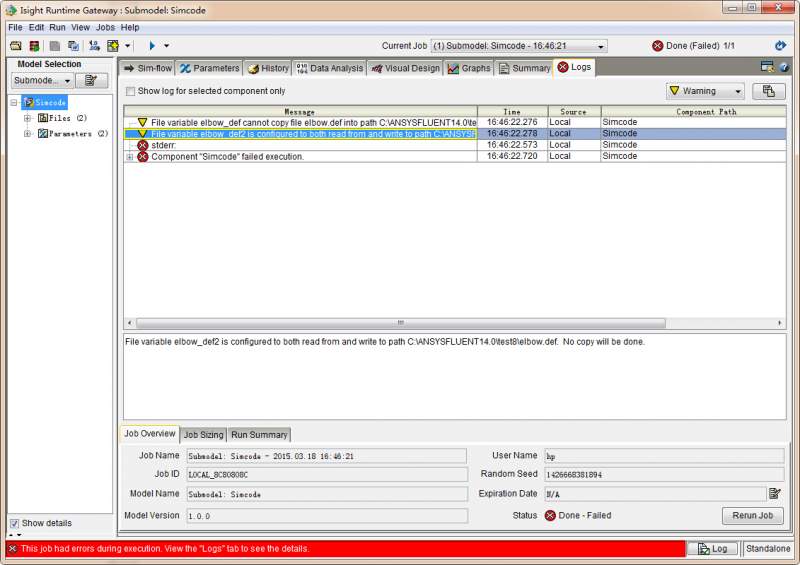Viewport: 800px width, 565px height.
Task: Click the greyed-out save icon in the toolbar
Action: (x=55, y=46)
